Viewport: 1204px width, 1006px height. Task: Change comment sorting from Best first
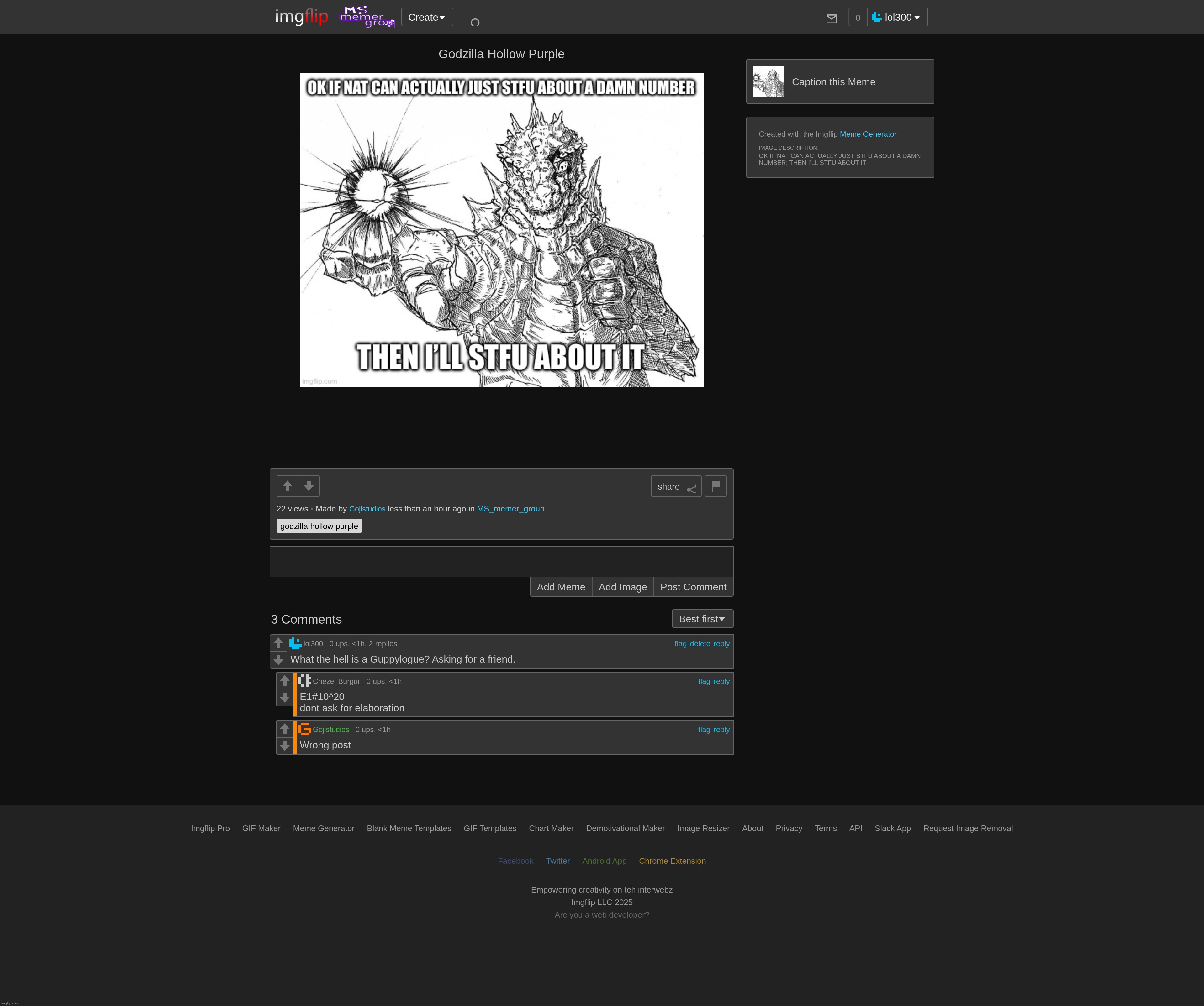click(702, 619)
